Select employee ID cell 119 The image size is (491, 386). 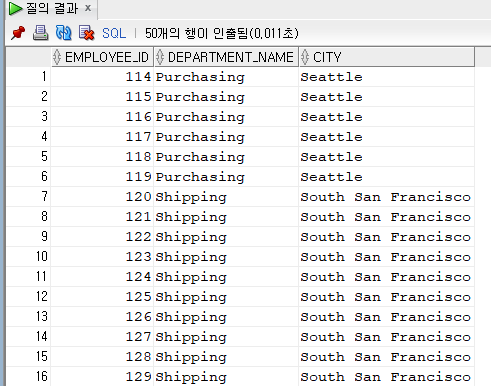(102, 177)
